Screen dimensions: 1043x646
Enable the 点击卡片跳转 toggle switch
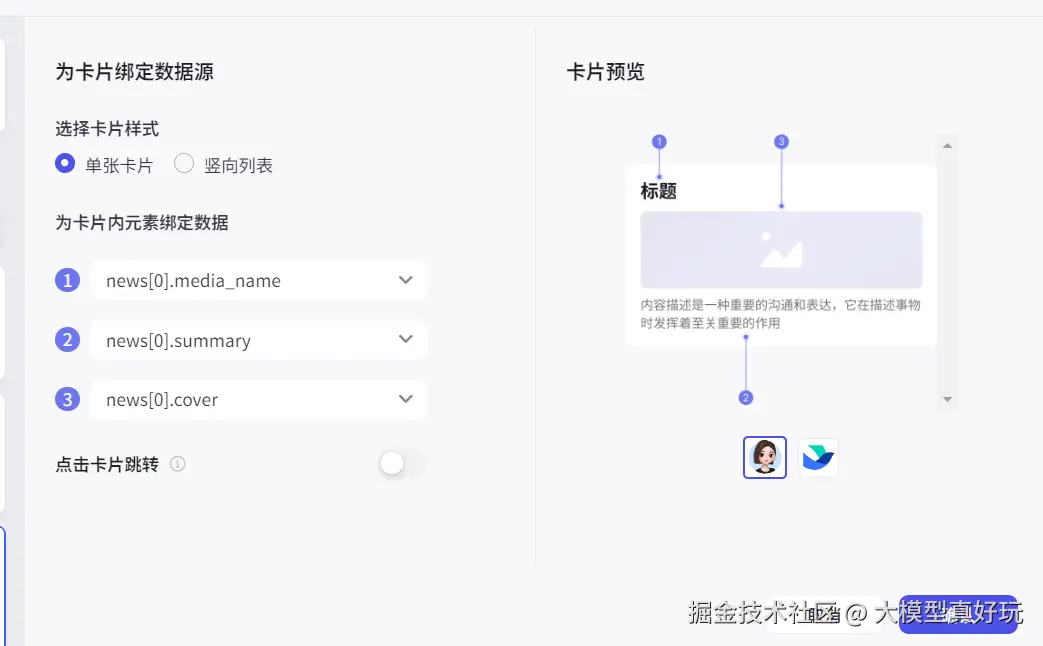pos(402,464)
